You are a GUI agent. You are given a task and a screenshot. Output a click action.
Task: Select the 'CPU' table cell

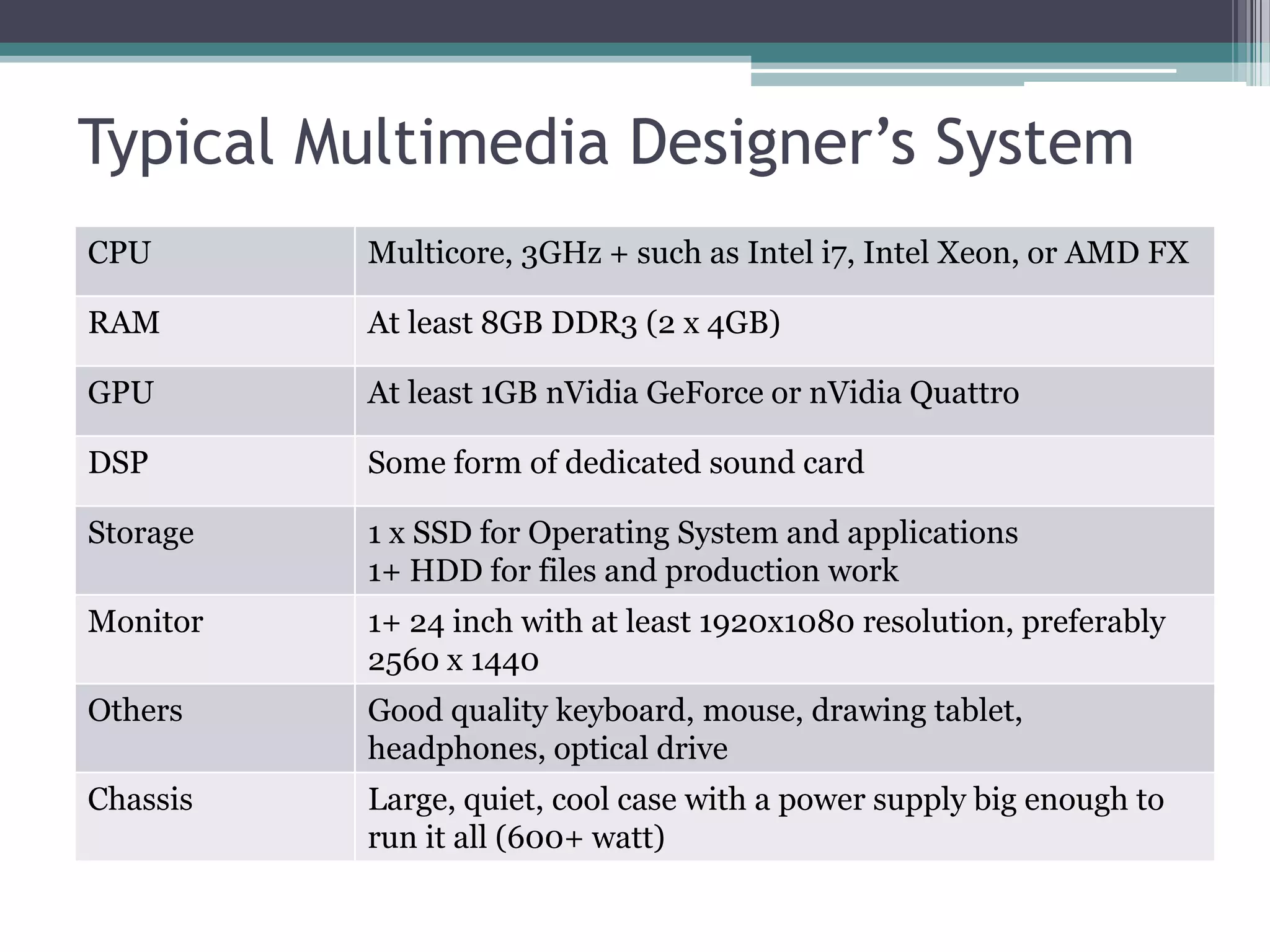click(x=215, y=261)
